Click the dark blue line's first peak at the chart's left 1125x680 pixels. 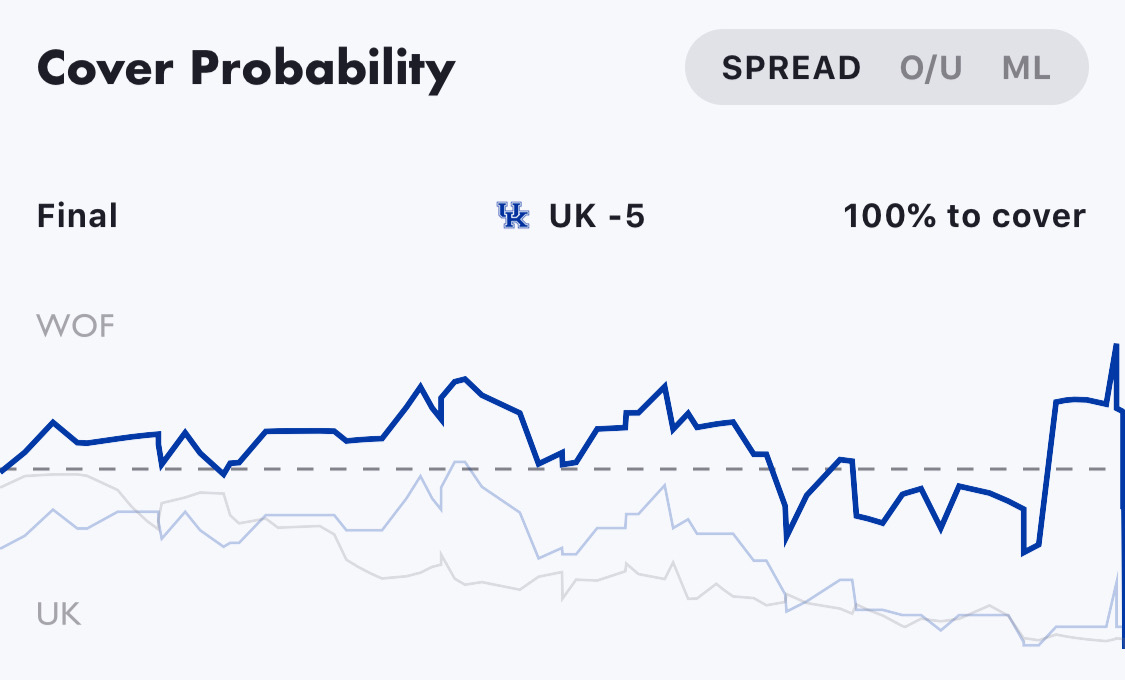coord(53,422)
